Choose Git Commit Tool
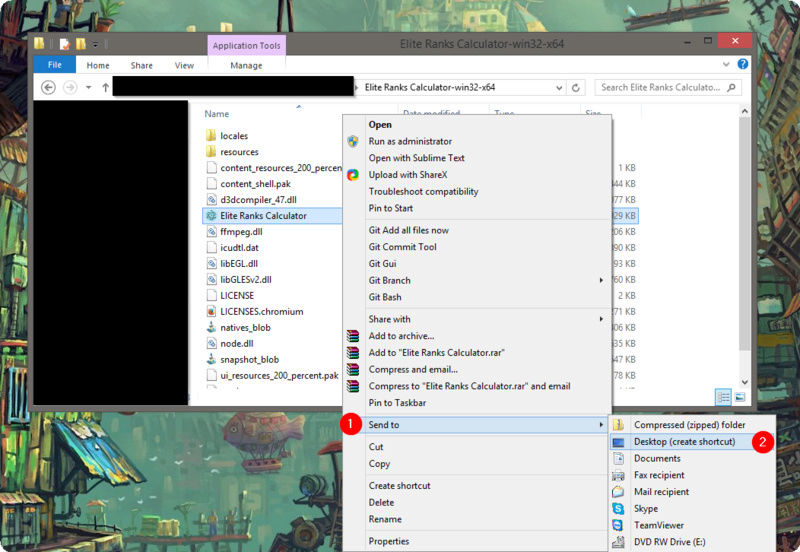Image resolution: width=800 pixels, height=552 pixels. tap(477, 247)
